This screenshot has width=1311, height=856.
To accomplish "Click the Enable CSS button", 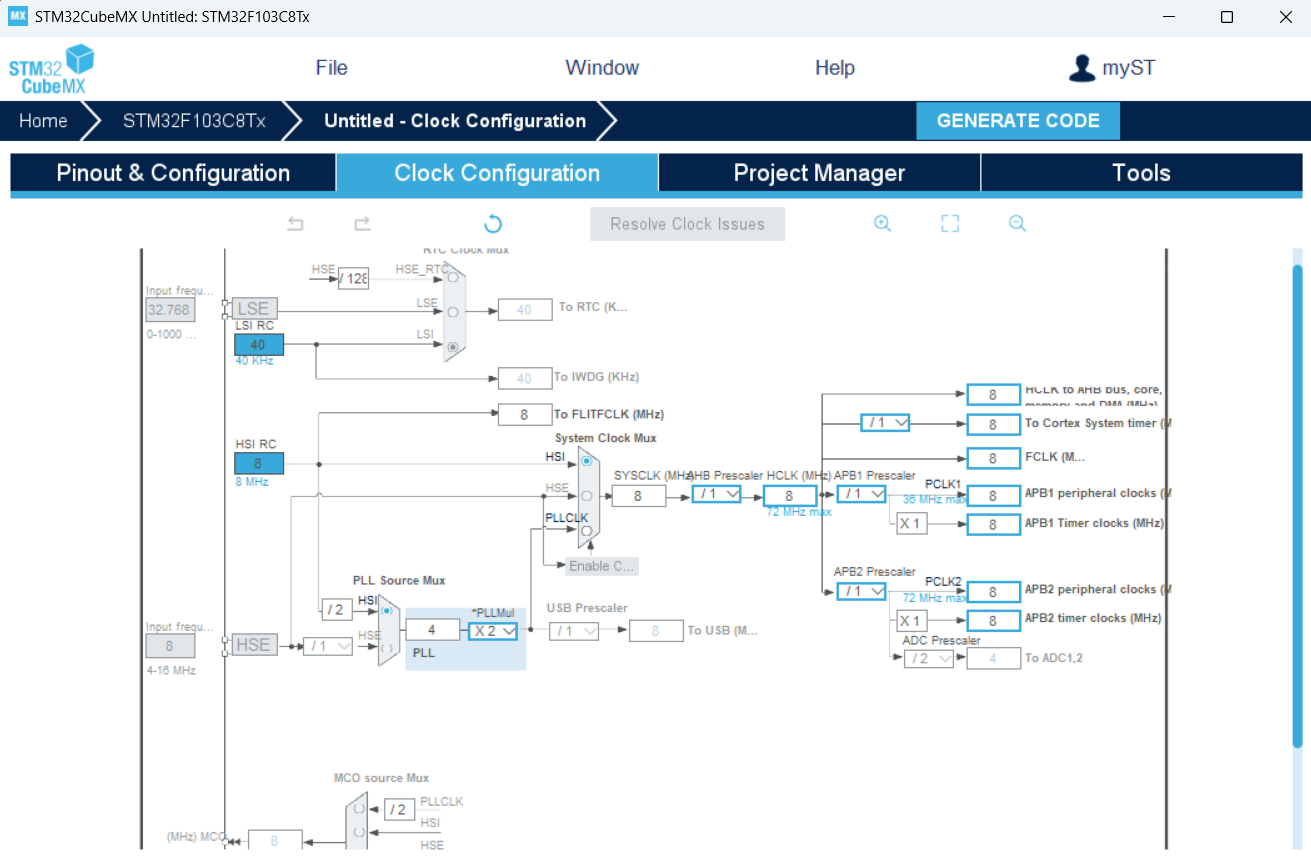I will pyautogui.click(x=602, y=566).
